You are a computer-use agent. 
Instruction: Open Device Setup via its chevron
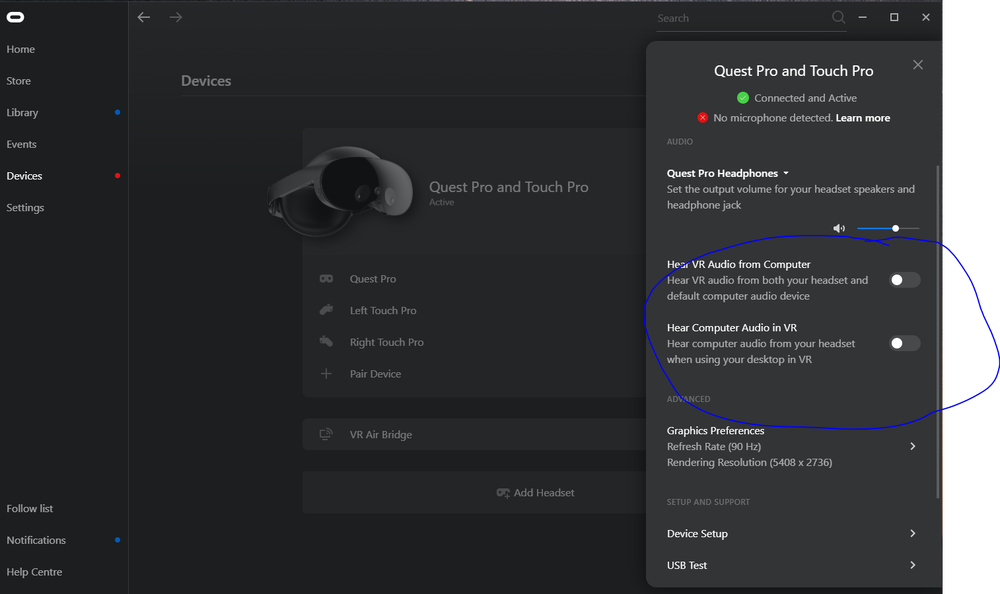(913, 533)
